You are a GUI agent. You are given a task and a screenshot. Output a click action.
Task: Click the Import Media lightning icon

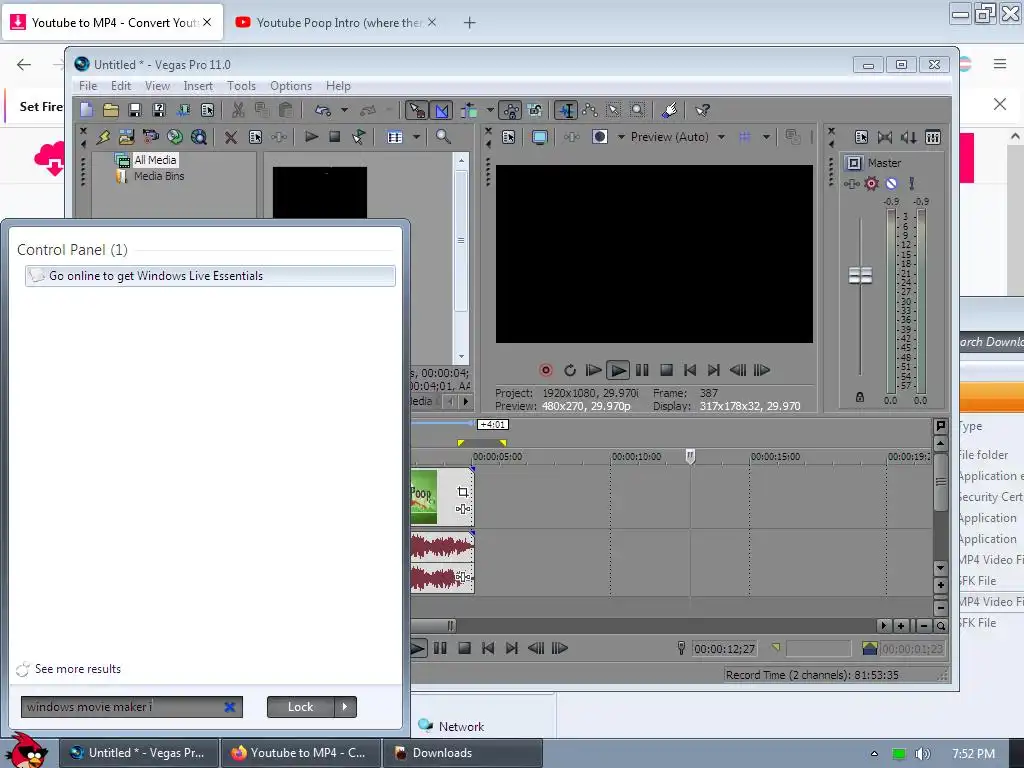click(103, 137)
